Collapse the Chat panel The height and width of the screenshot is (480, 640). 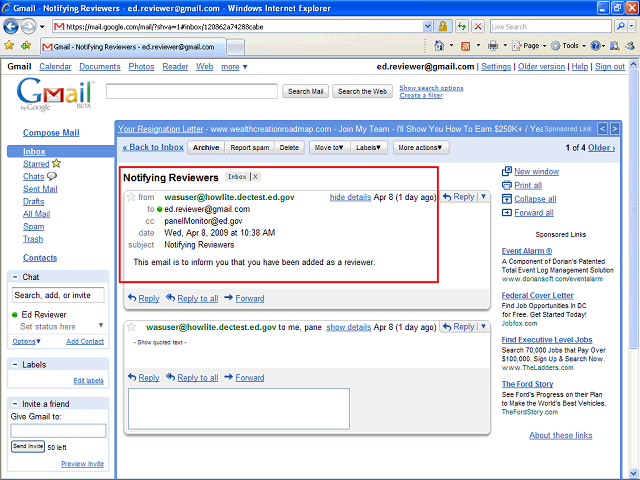pos(15,277)
